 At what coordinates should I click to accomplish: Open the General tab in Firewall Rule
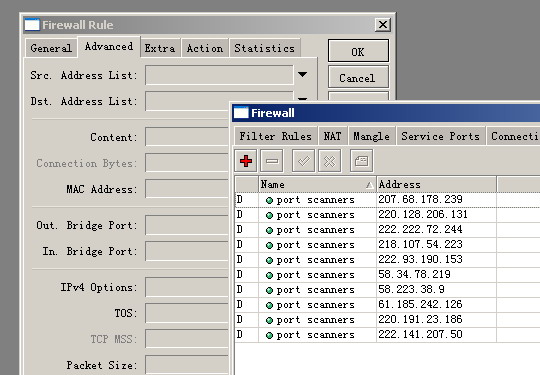pos(51,48)
